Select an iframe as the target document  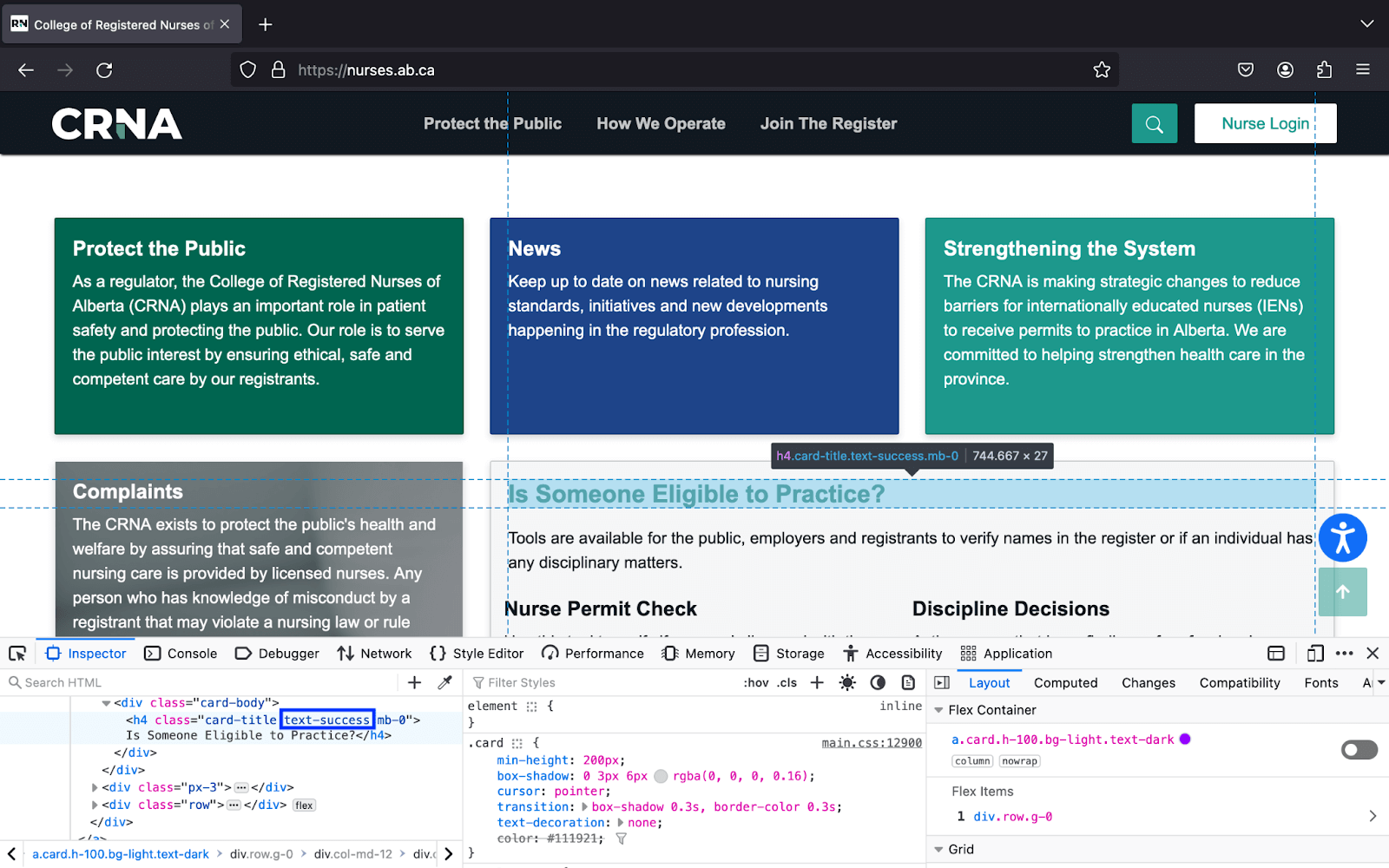[x=1276, y=654]
